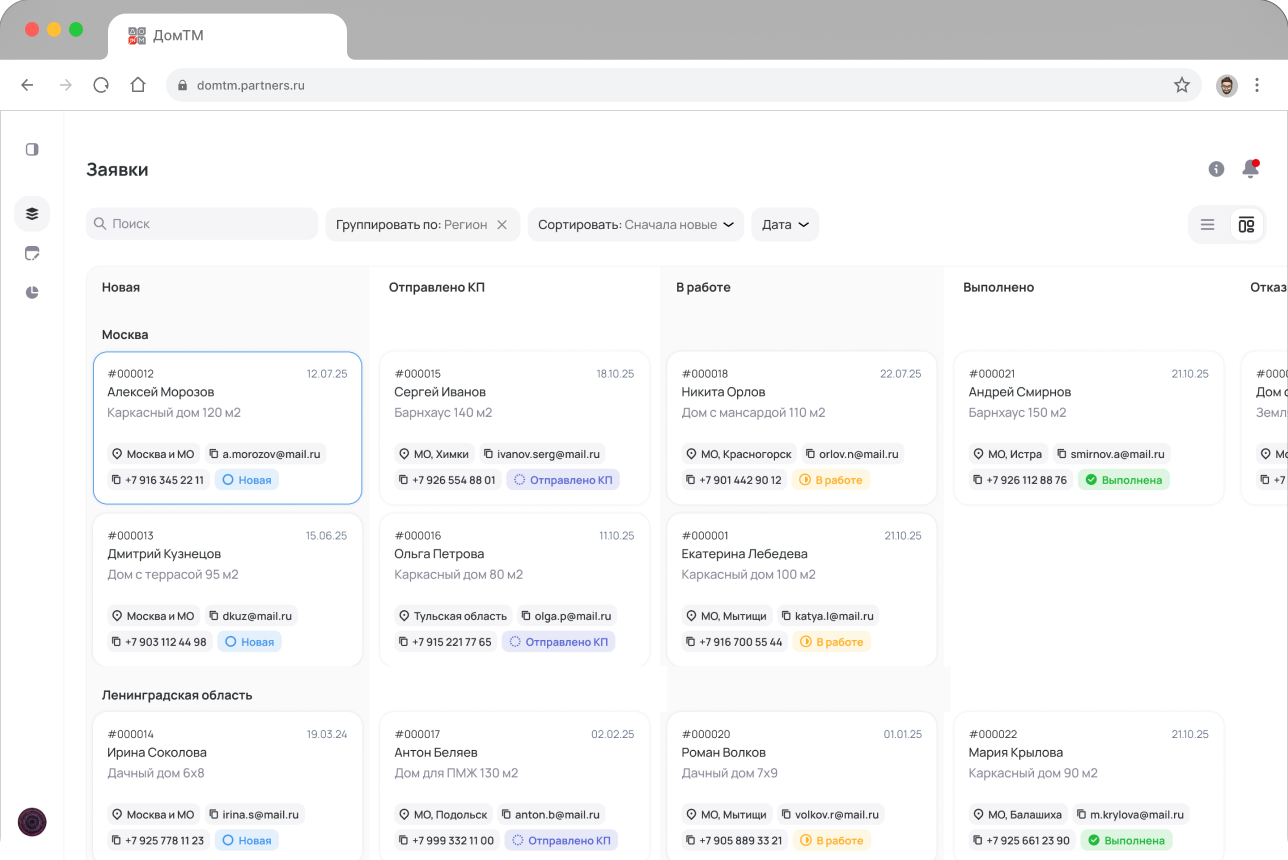Open the info icon next to notifications
Image resolution: width=1288 pixels, height=860 pixels.
1216,169
